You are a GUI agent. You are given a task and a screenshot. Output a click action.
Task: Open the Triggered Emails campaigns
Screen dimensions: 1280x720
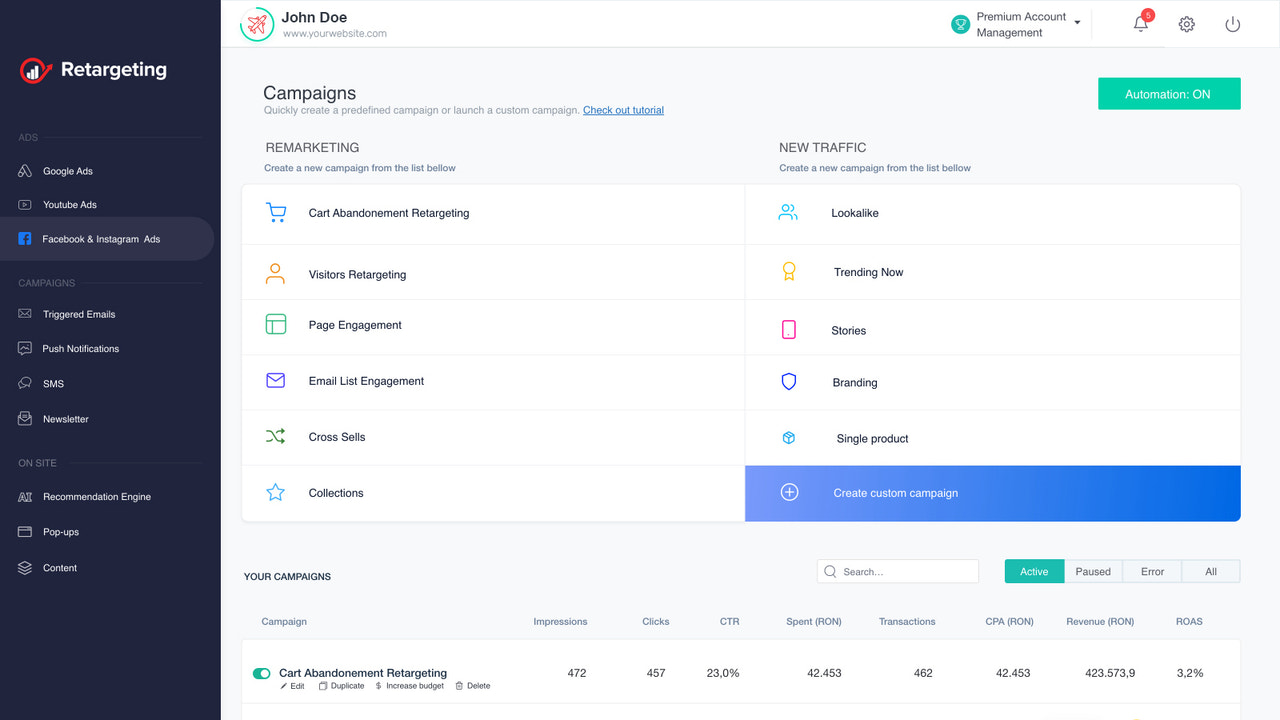pyautogui.click(x=78, y=314)
